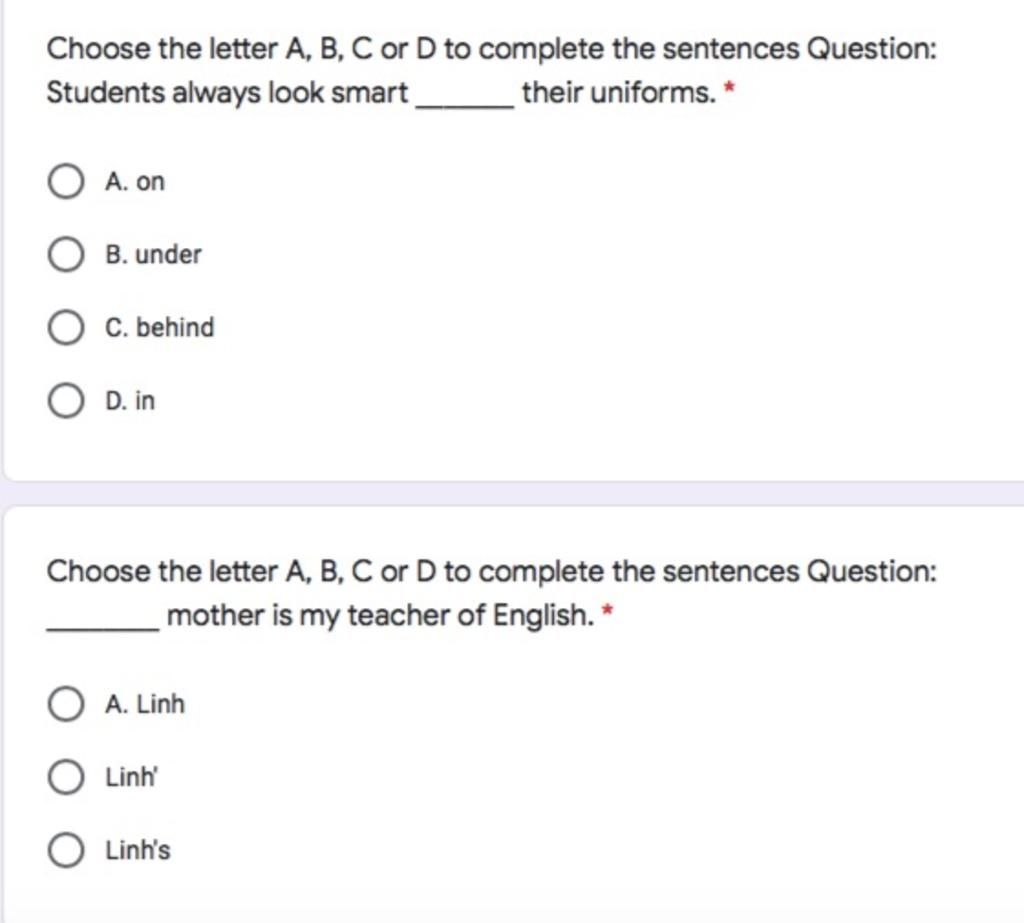Screen dimensions: 1024x923
Task: Click the red asterisk after 'teacher of English.'
Action: point(607,610)
